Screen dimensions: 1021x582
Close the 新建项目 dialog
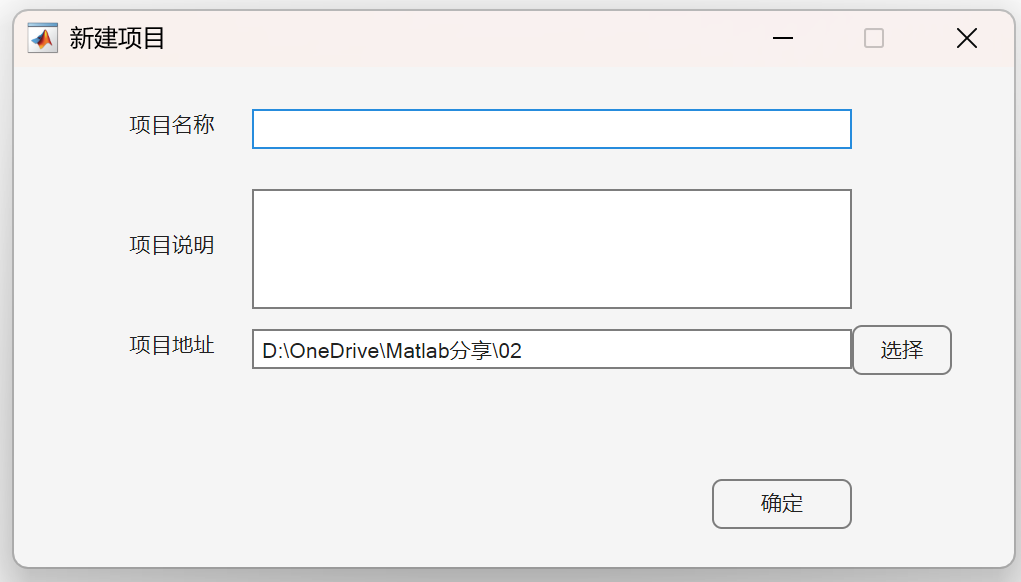966,38
